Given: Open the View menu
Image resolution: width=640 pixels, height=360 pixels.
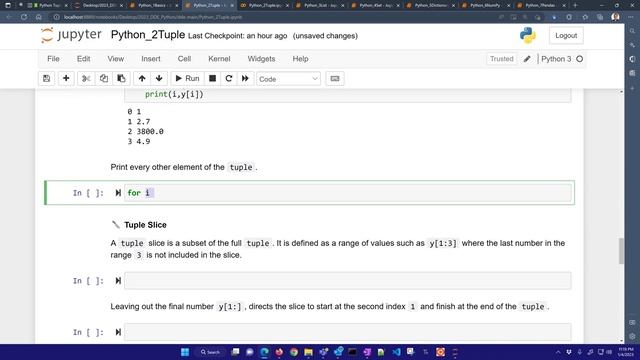Looking at the screenshot, I should [116, 59].
